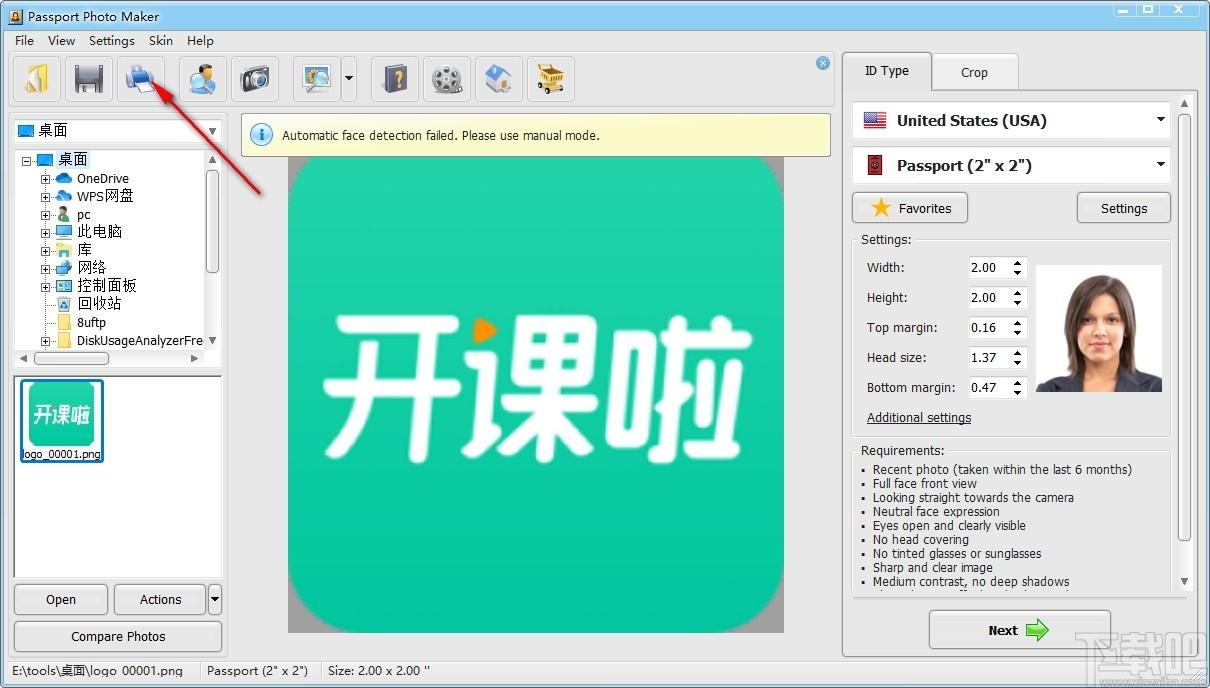The image size is (1210, 688).
Task: Open the 桌面 folder location dropdown
Action: pos(116,131)
